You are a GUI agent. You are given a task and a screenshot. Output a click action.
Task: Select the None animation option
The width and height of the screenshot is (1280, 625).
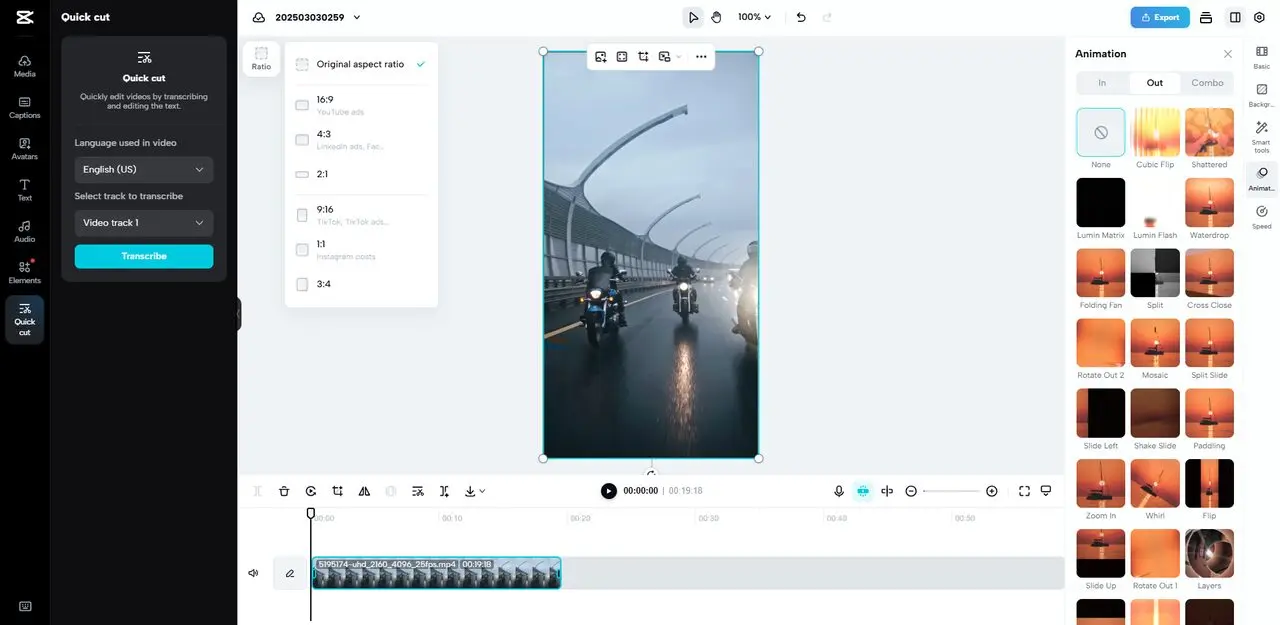click(x=1101, y=132)
